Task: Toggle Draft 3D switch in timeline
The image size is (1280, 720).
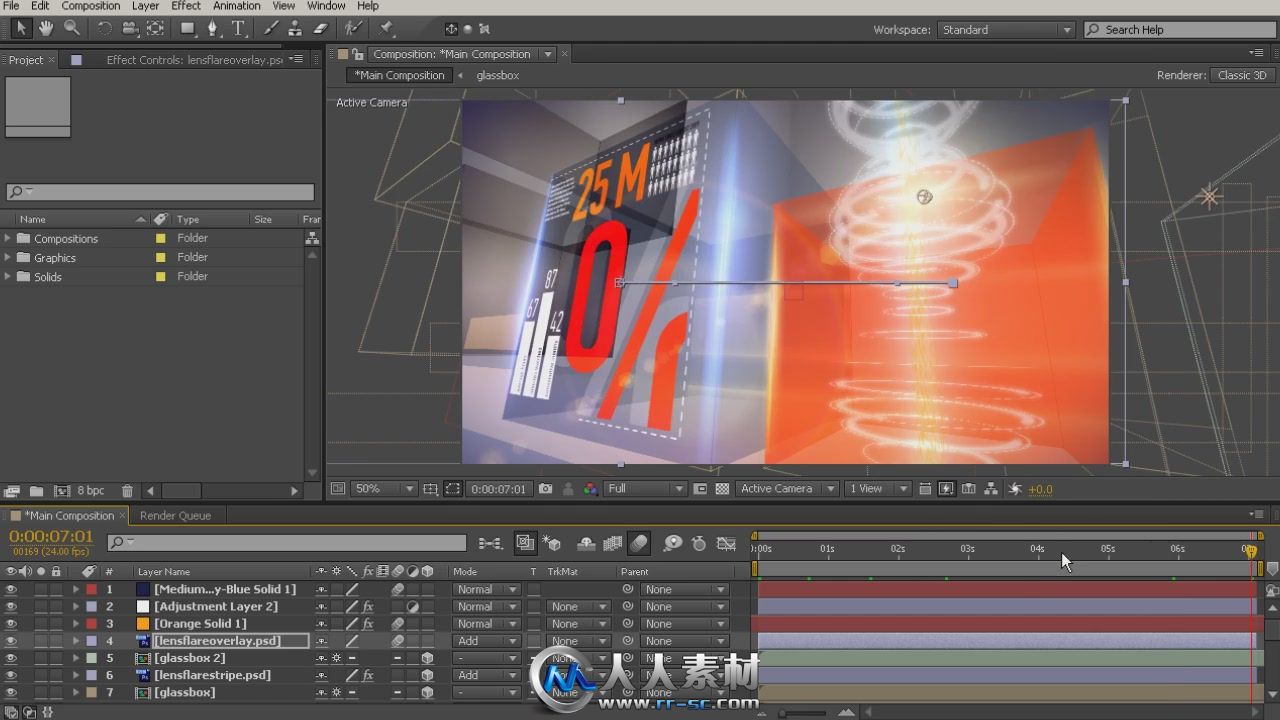Action: click(552, 543)
